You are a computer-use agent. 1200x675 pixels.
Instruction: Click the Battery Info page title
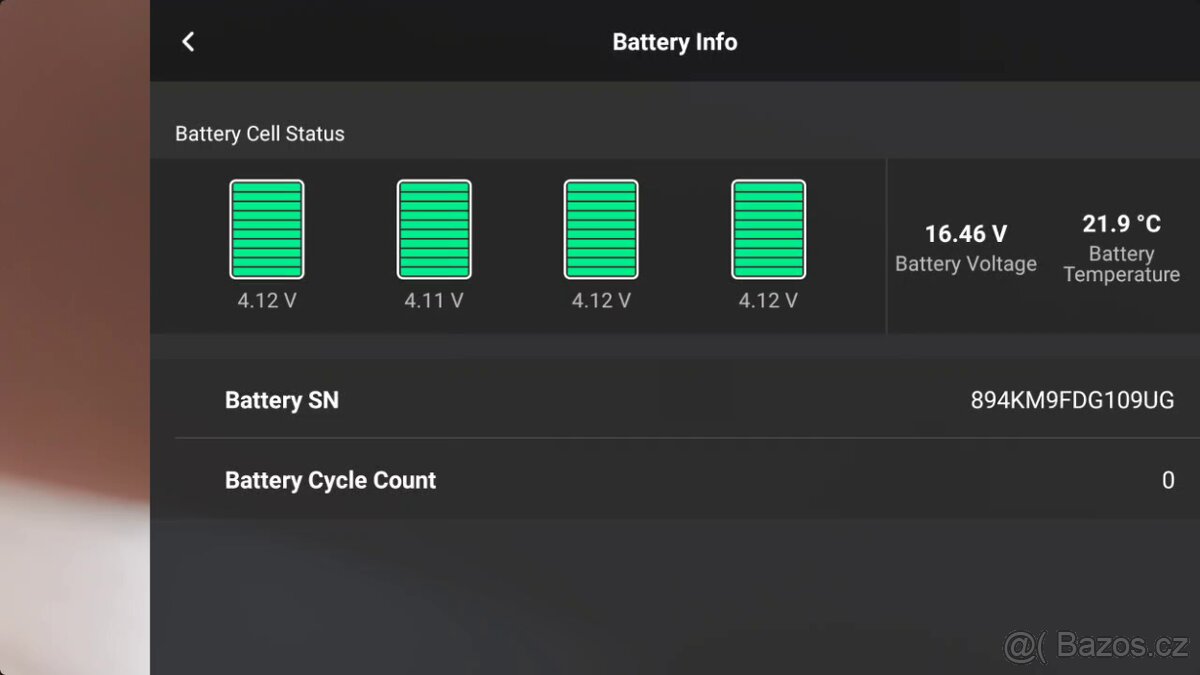[675, 42]
